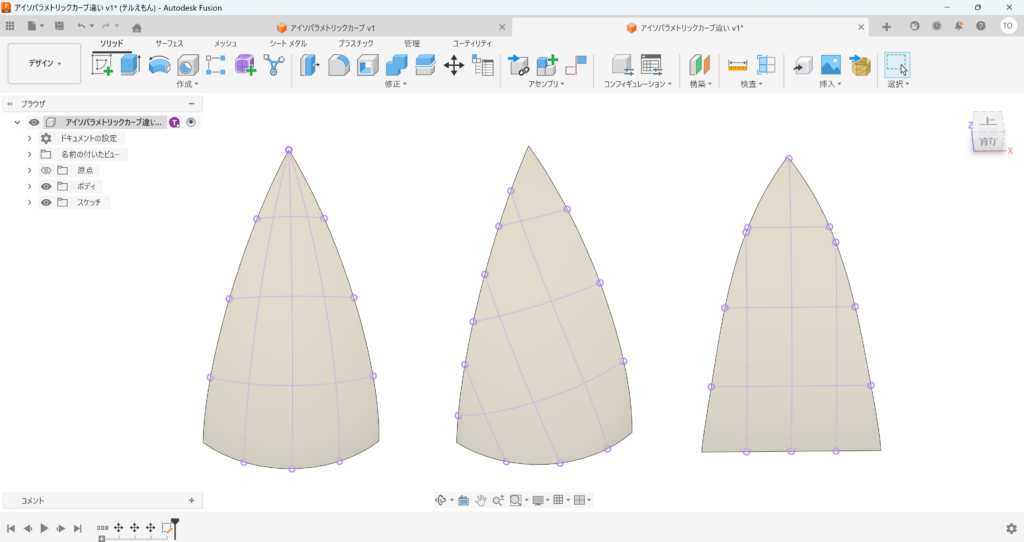Screen dimensions: 1024x542
Task: Click the Insert image icon in 挿入
Action: pos(831,65)
